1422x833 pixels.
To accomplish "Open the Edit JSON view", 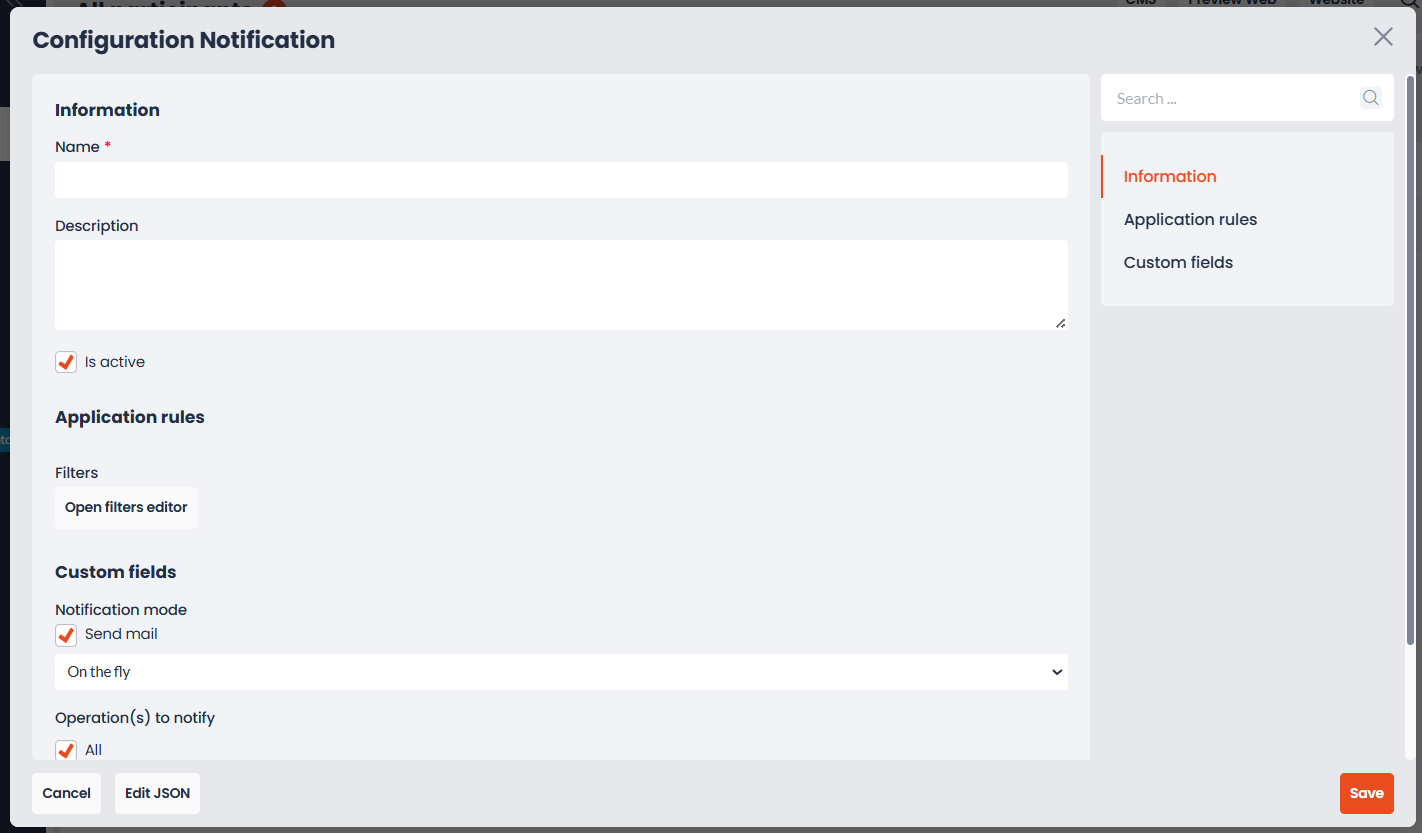I will coord(157,793).
